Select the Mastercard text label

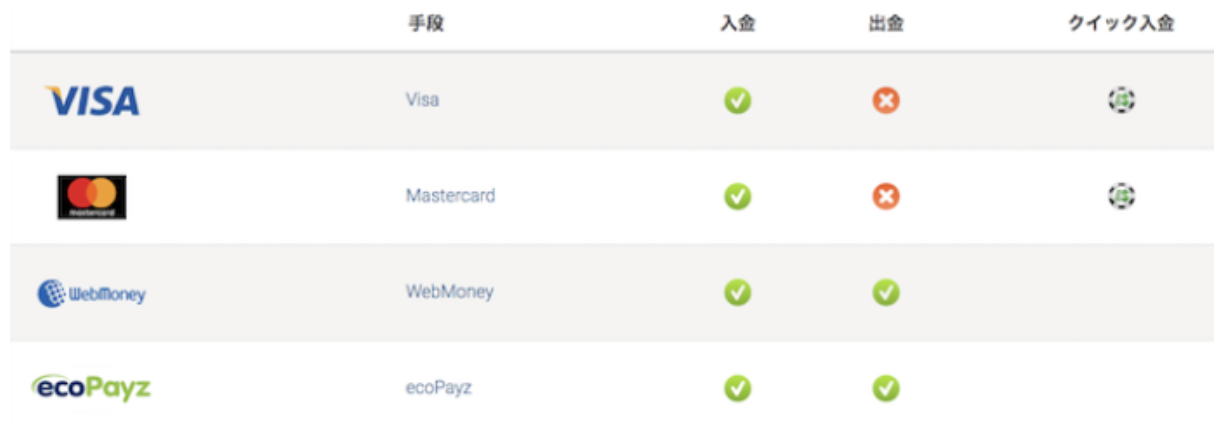point(450,196)
